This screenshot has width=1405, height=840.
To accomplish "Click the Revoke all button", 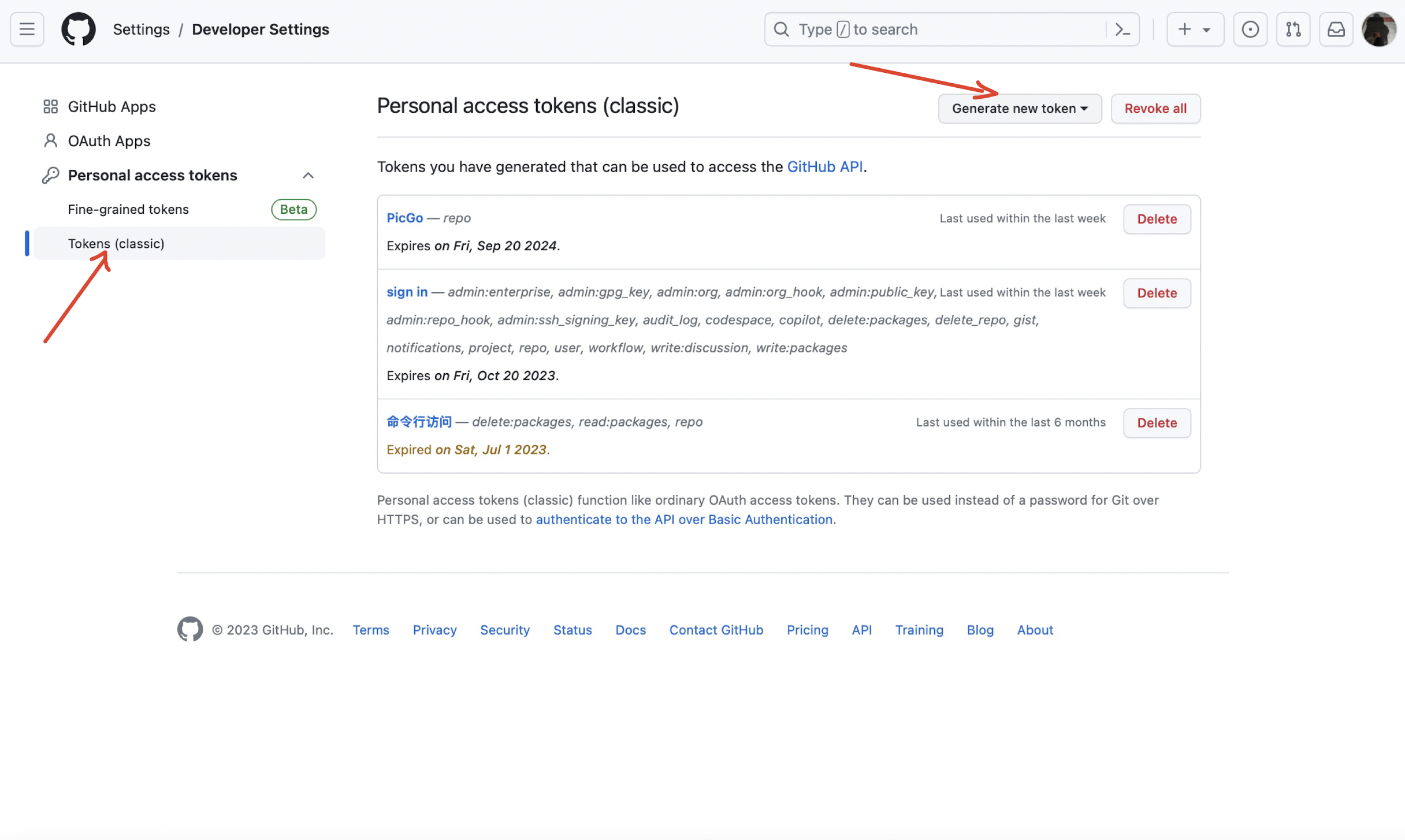I will (1155, 109).
